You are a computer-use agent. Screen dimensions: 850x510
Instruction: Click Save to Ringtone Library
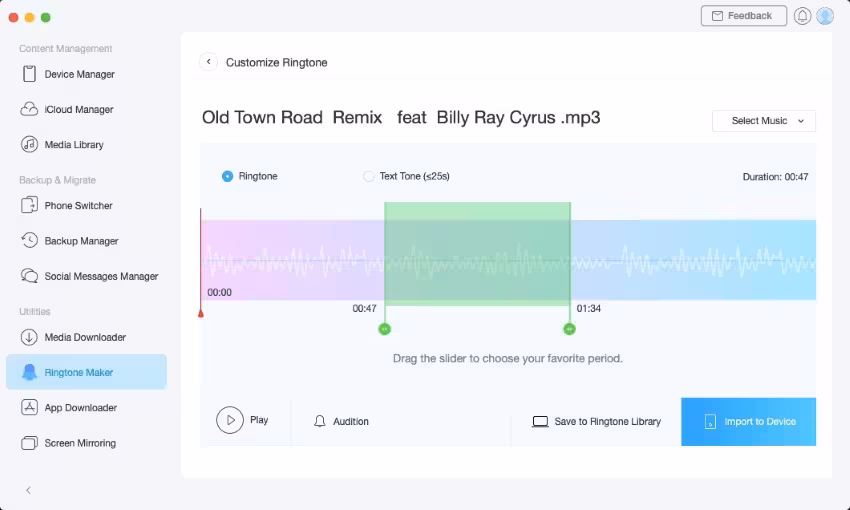click(x=596, y=421)
